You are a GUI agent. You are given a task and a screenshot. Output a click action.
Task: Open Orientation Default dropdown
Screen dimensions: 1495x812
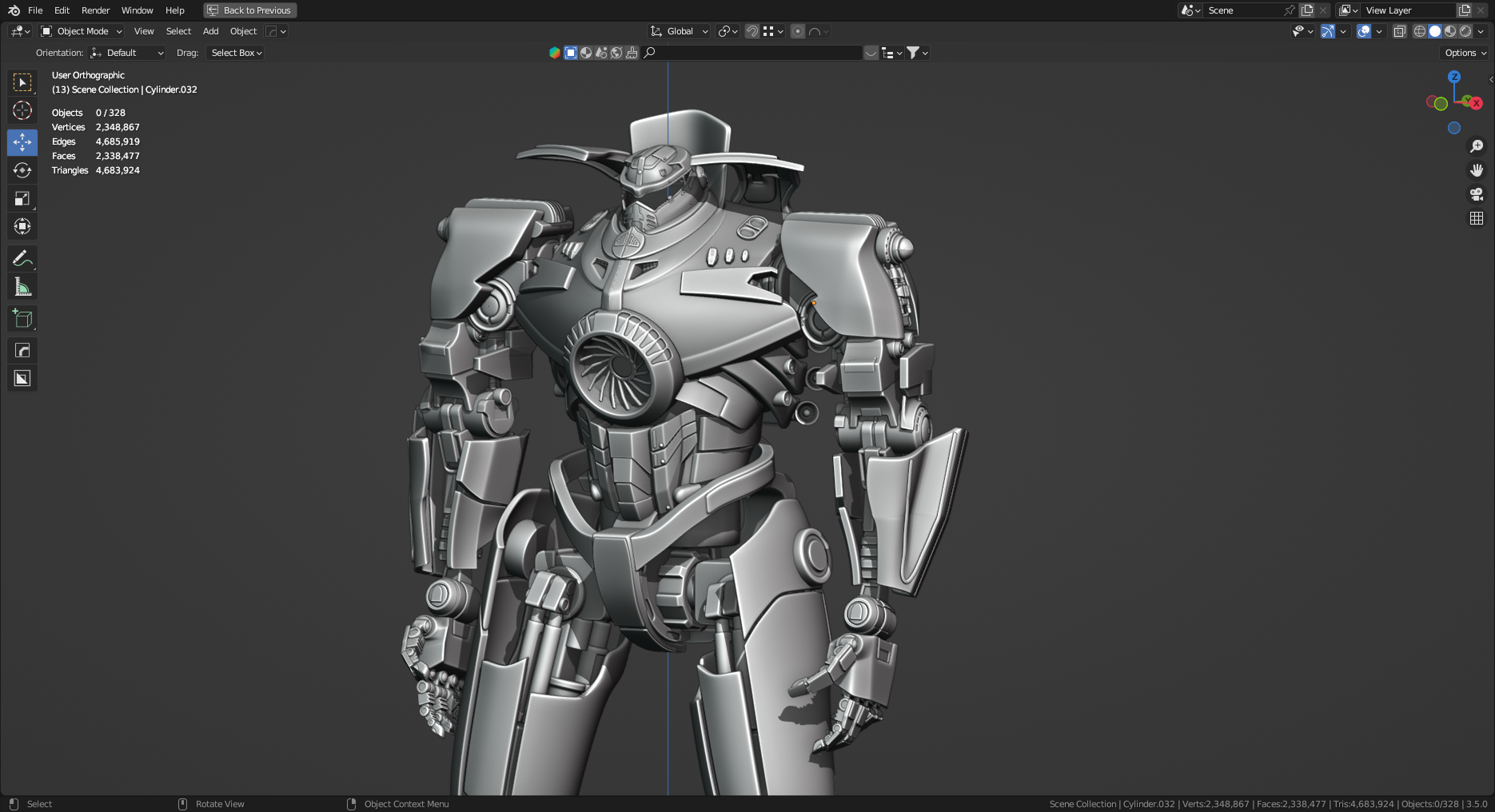[x=126, y=53]
